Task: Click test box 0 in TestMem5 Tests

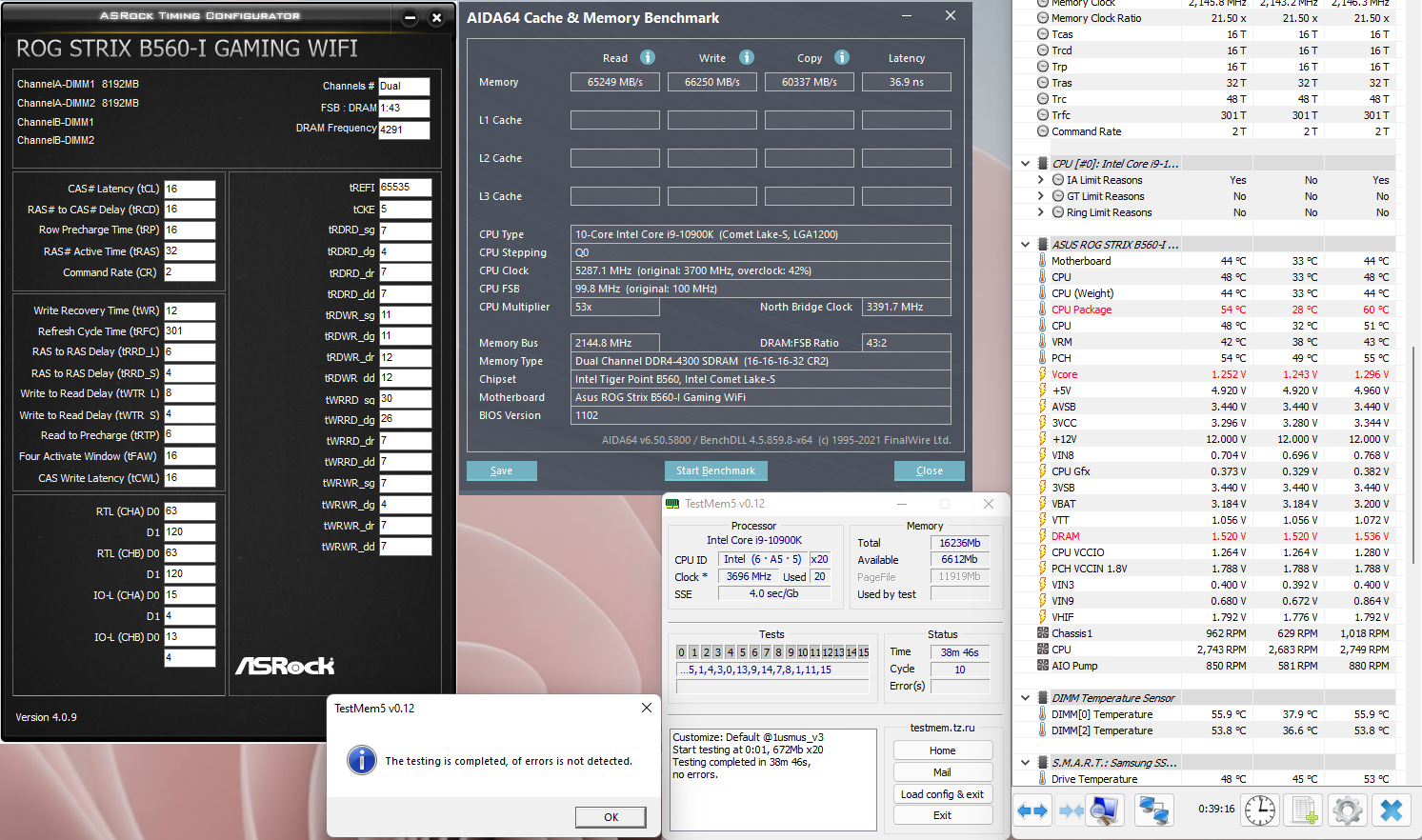Action: point(682,652)
